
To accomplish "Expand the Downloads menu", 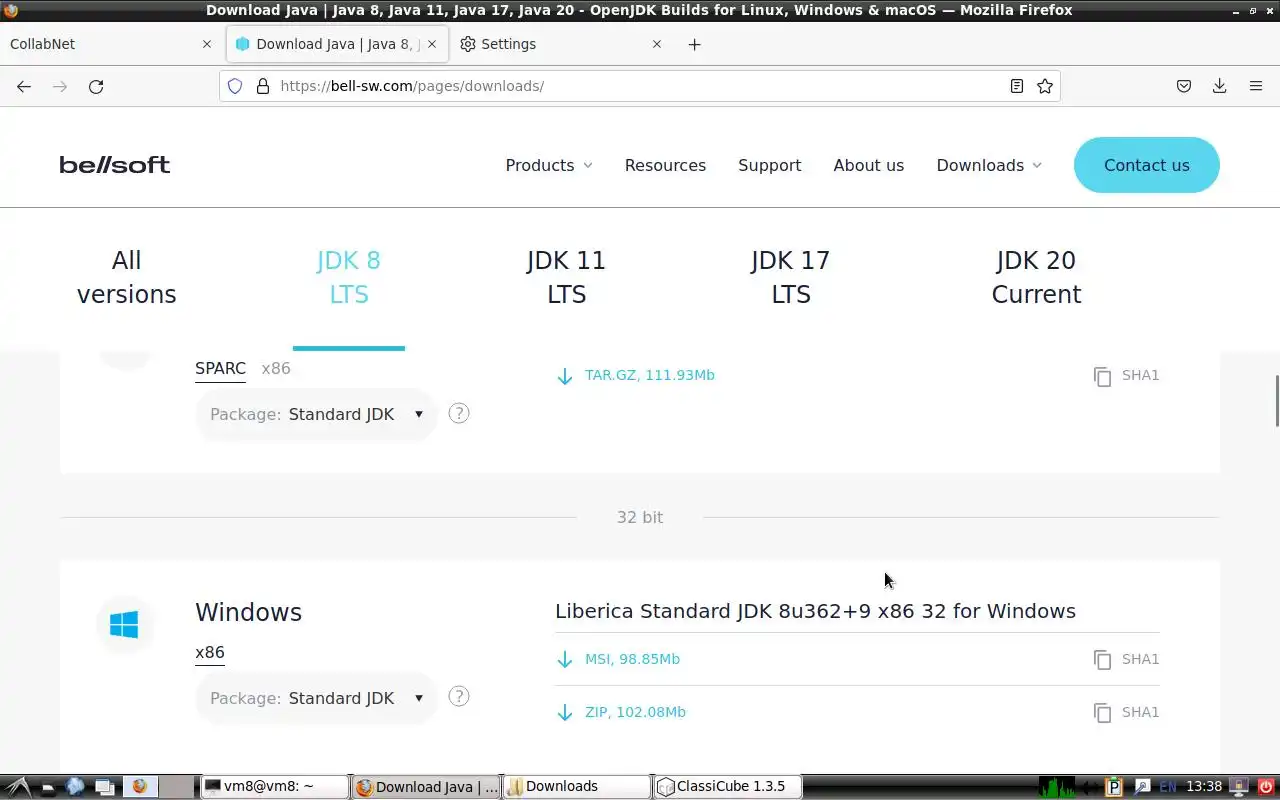I will (x=989, y=165).
